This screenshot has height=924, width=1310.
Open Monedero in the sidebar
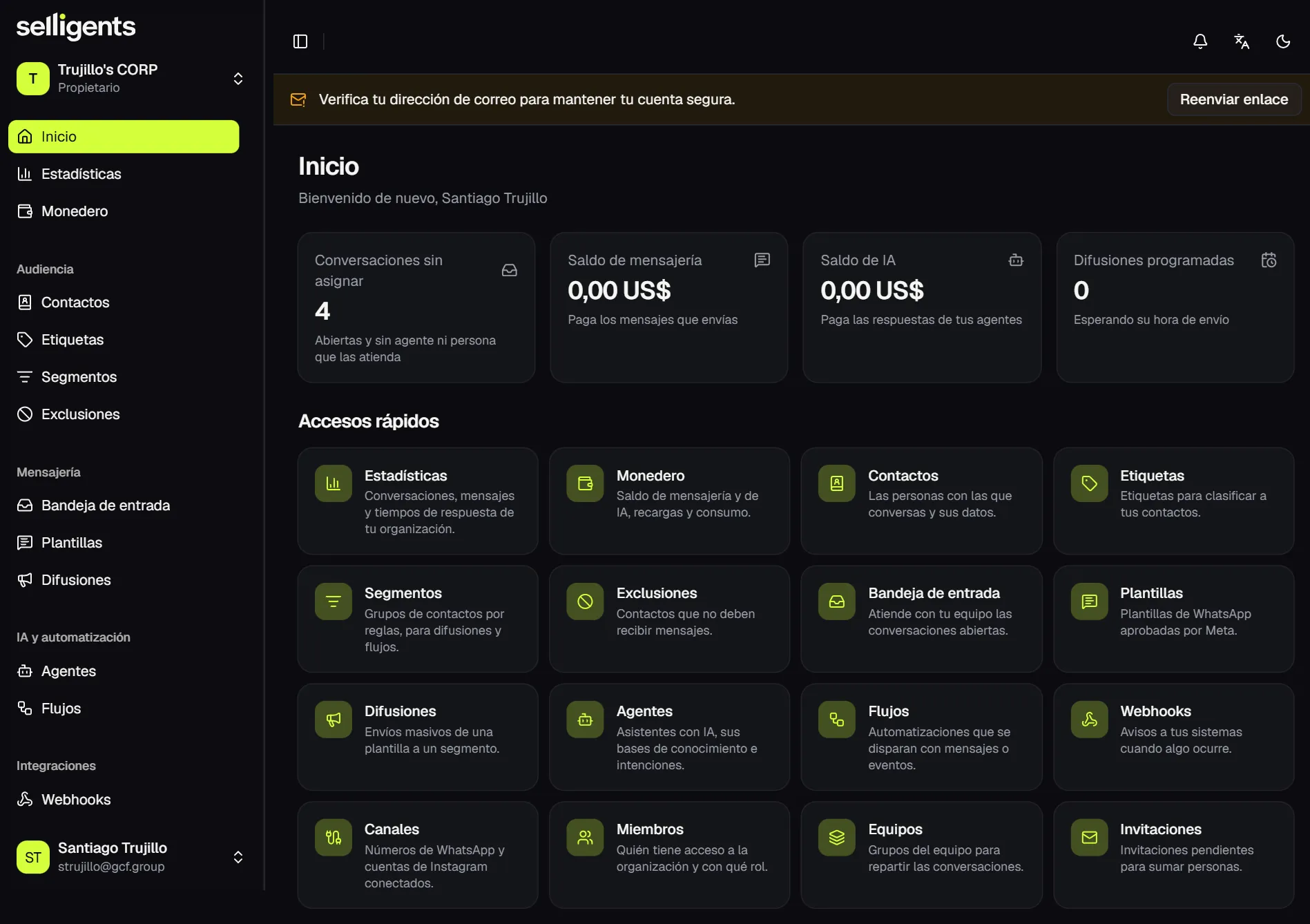pos(124,211)
